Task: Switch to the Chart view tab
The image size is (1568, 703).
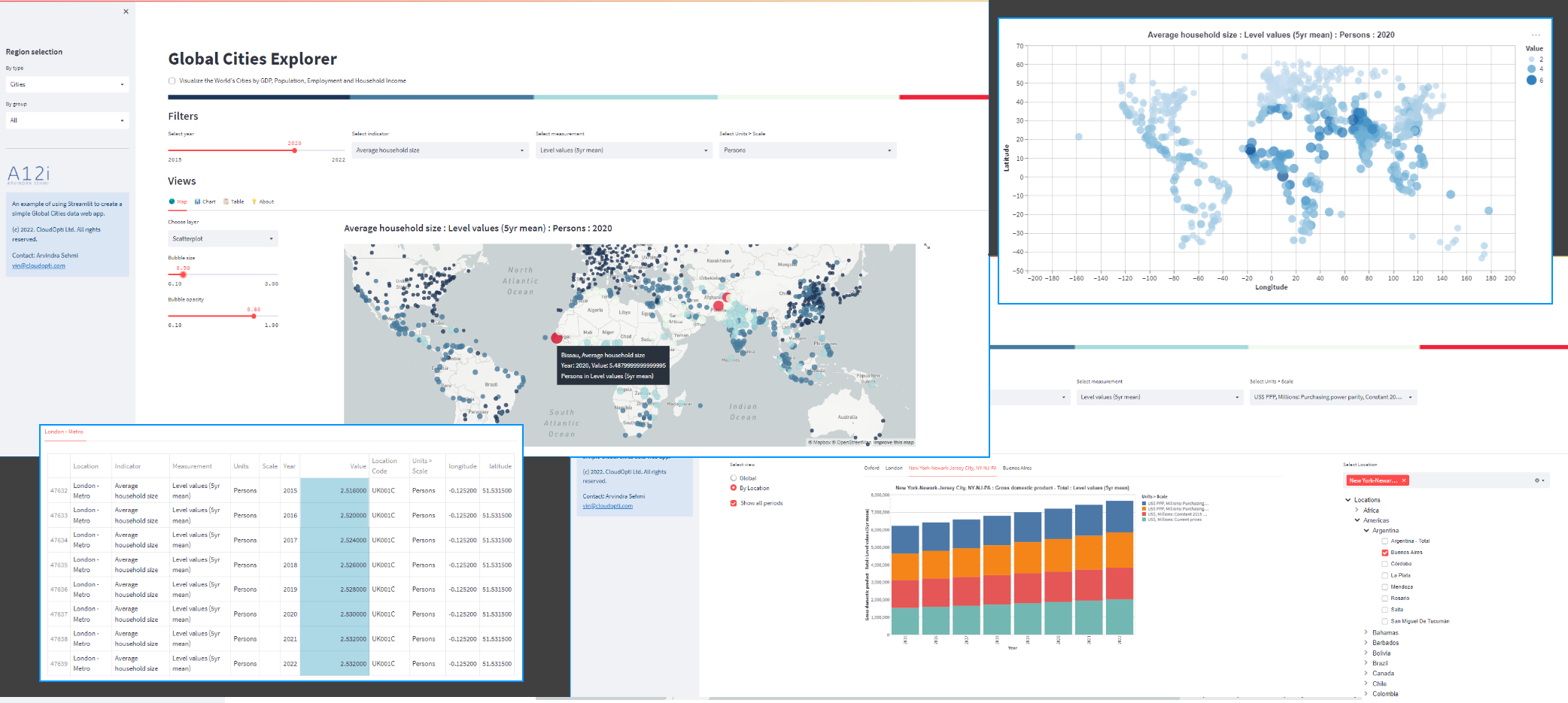Action: click(x=205, y=202)
